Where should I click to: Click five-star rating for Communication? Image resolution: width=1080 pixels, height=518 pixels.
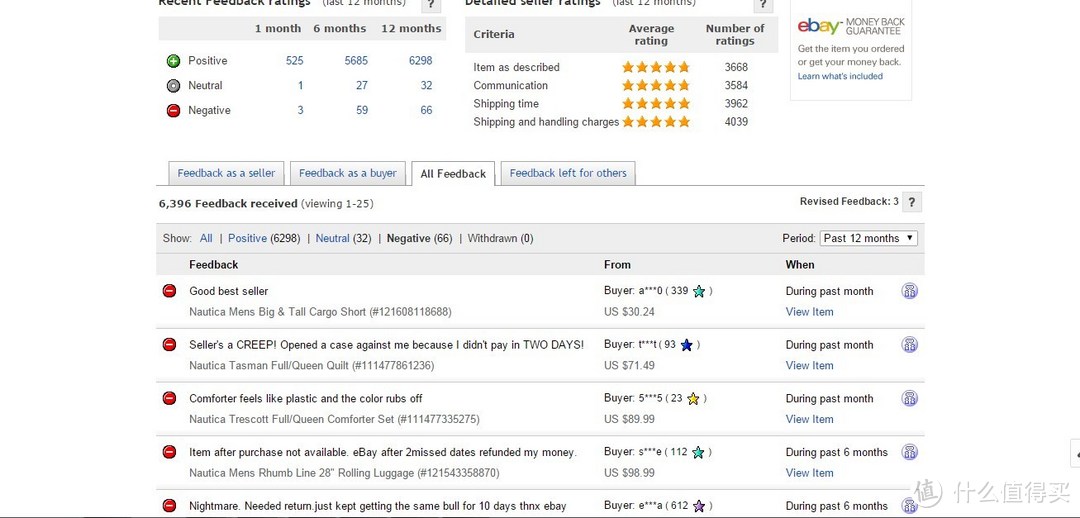click(656, 85)
